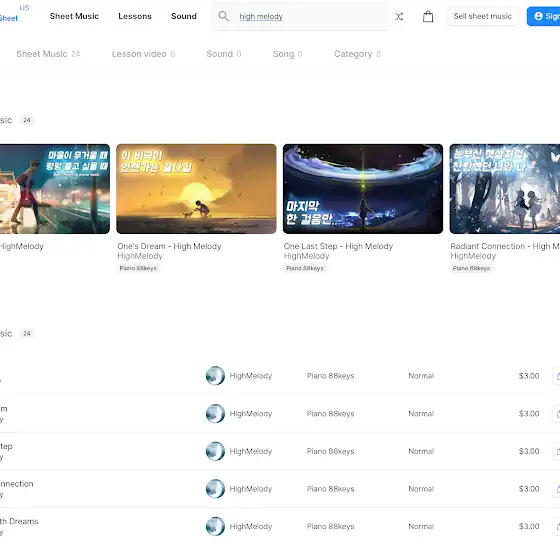Select the Category 0 tab
Screen dimensions: 560x560
[358, 54]
